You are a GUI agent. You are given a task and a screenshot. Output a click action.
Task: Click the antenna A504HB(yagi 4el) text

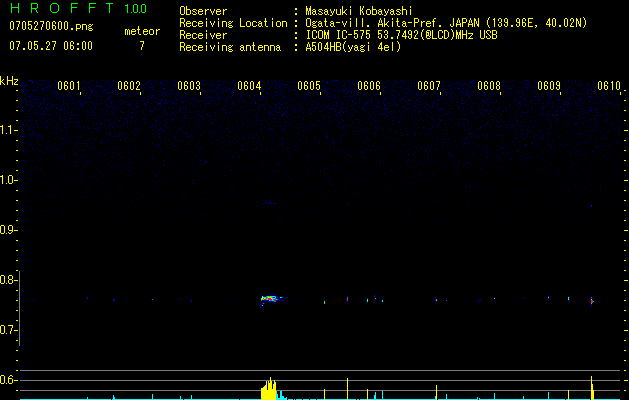tap(353, 47)
